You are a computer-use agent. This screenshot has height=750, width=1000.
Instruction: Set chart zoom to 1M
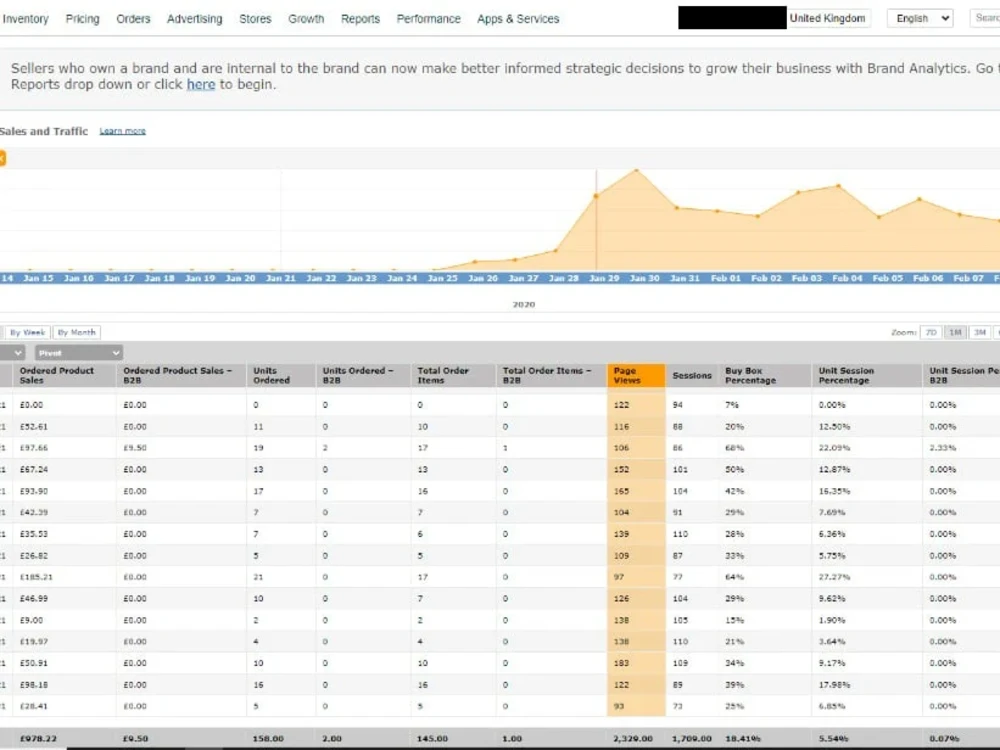click(x=955, y=332)
